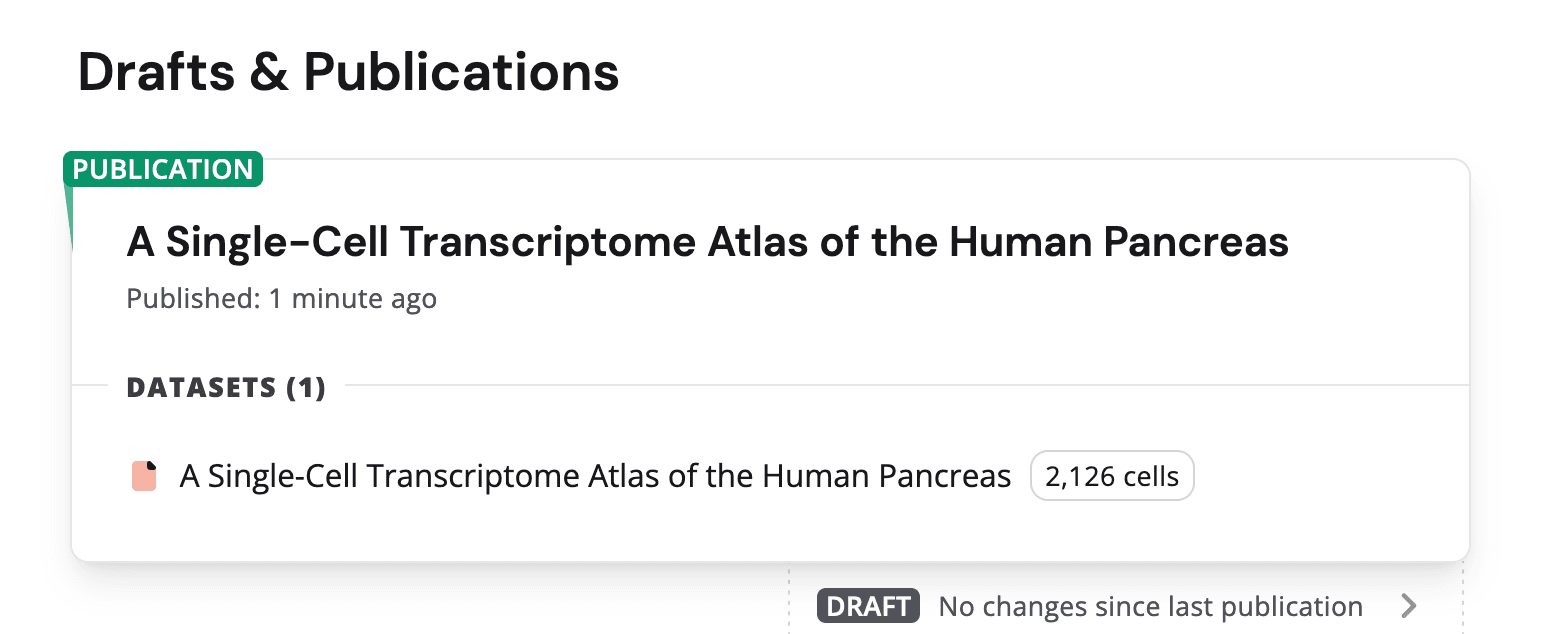
Task: Click the '(1)' count in DATASETS header
Action: (x=305, y=387)
